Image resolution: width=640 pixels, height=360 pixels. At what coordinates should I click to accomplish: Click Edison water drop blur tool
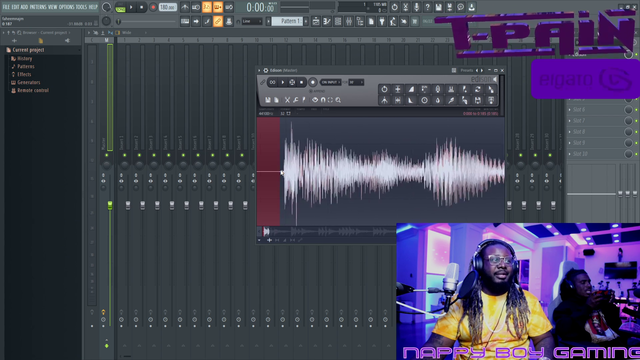point(438,100)
